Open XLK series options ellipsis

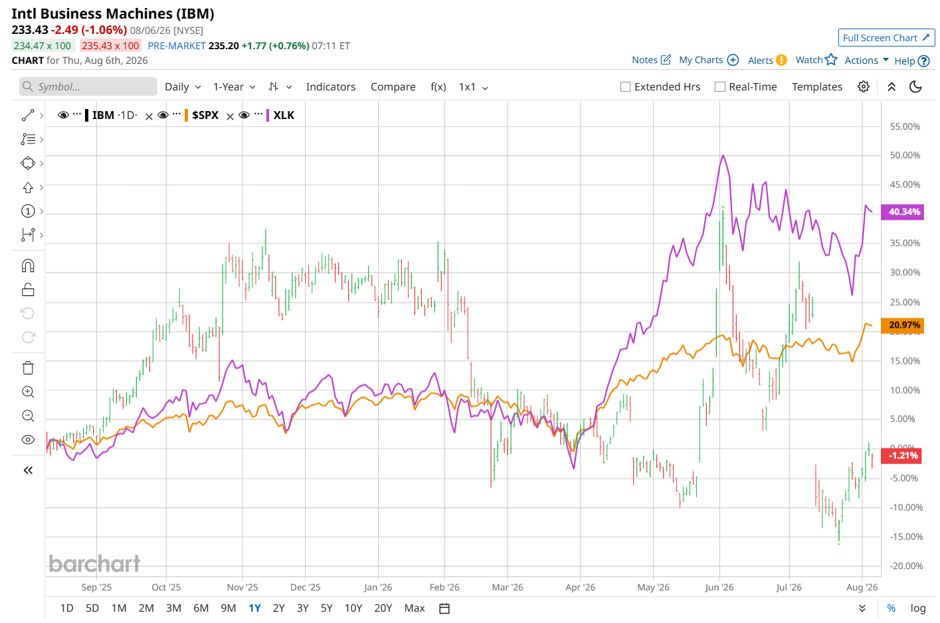coord(258,115)
